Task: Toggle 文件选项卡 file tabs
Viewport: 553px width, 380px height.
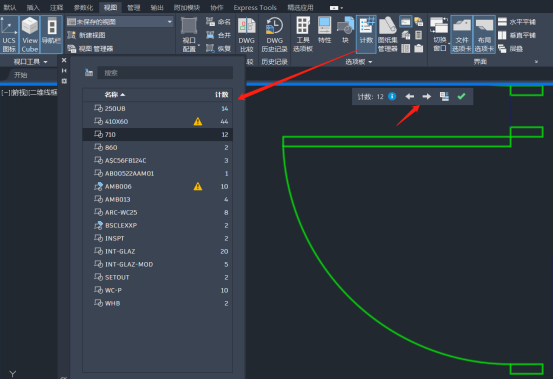Action: pyautogui.click(x=461, y=35)
